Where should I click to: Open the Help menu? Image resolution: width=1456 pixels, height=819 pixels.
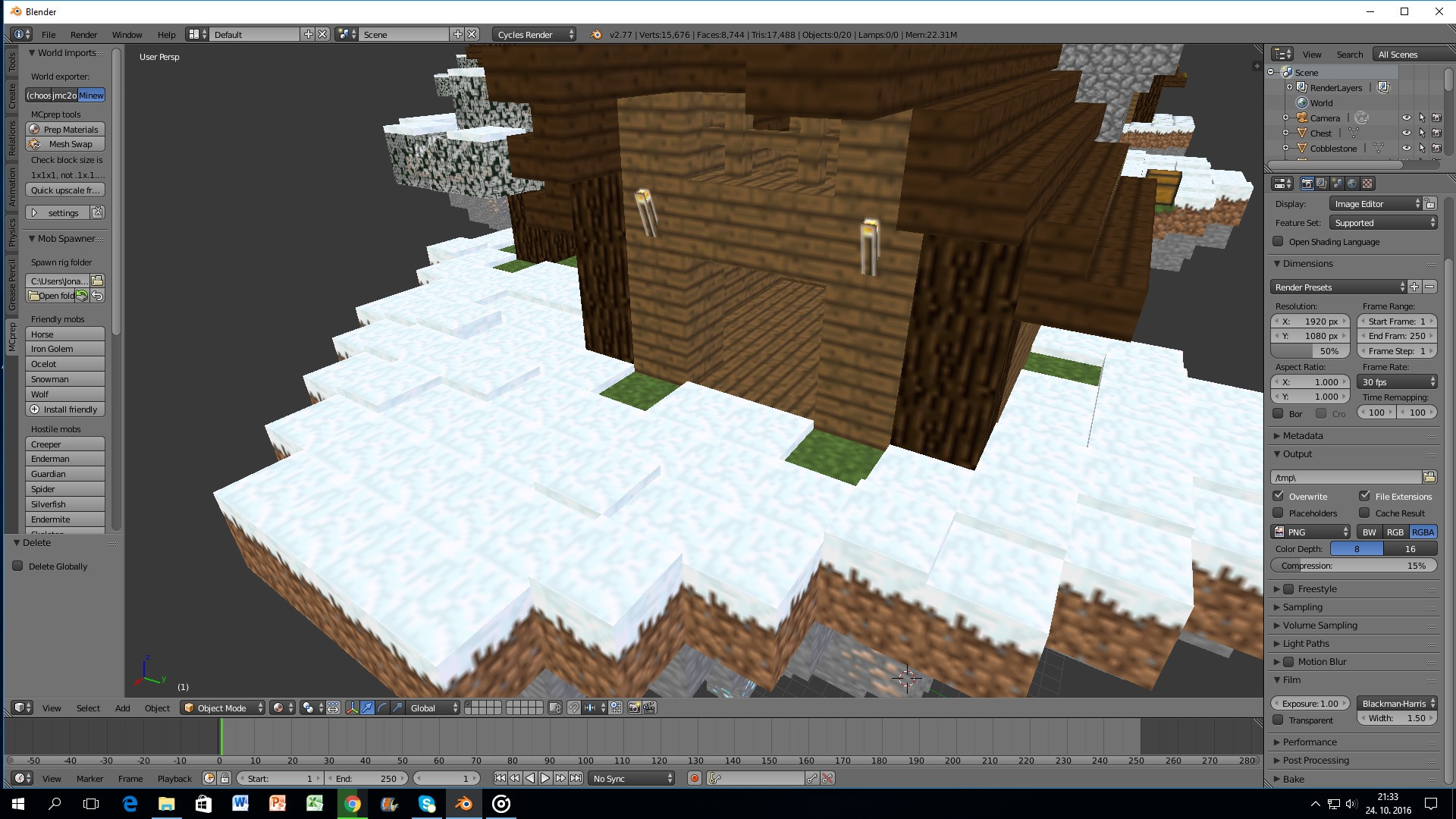click(167, 34)
